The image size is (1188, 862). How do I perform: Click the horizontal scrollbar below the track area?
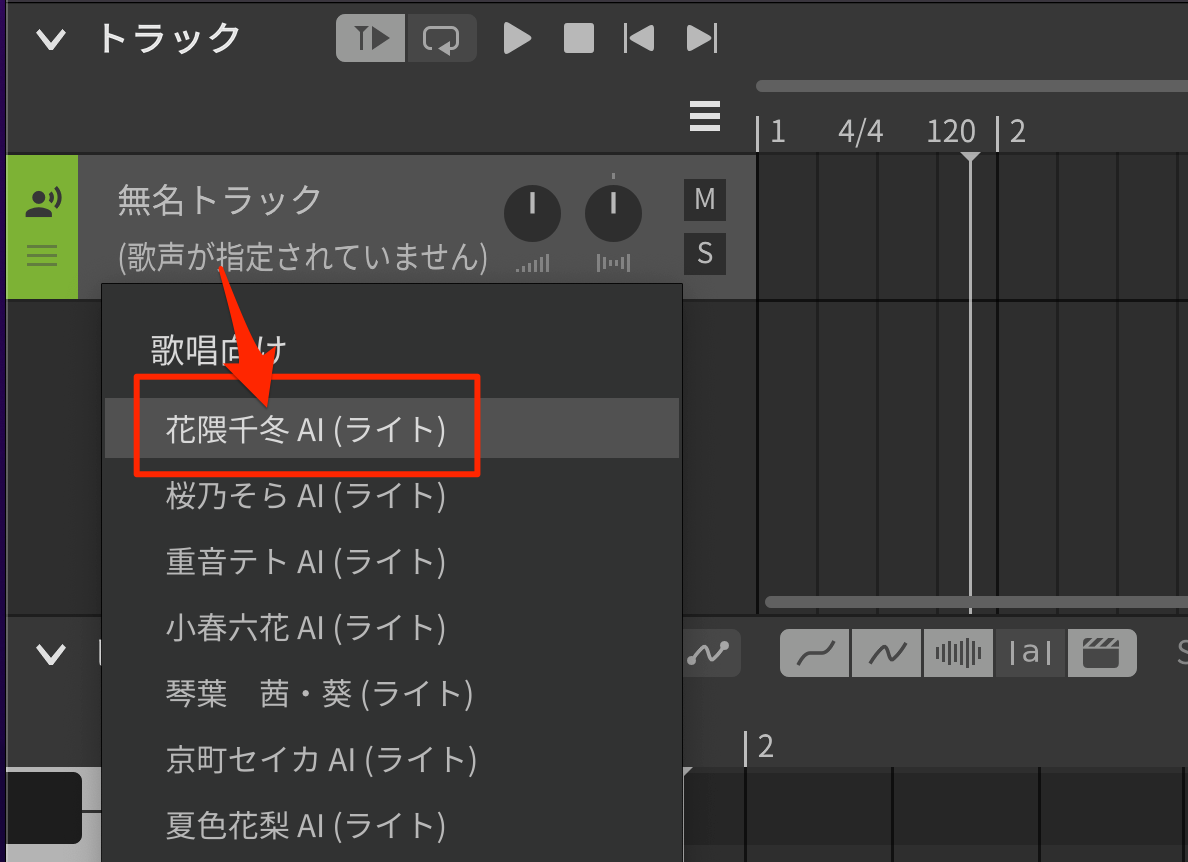pyautogui.click(x=977, y=602)
